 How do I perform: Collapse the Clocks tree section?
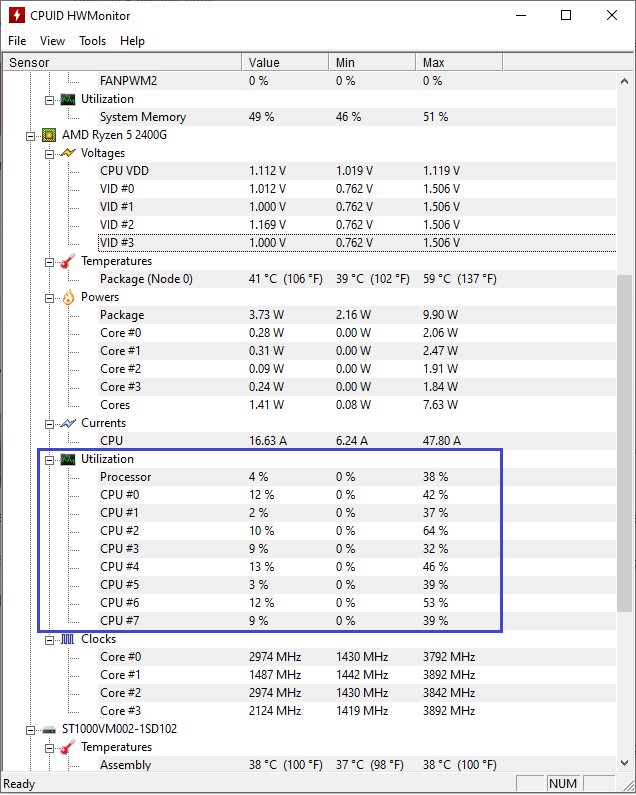pyautogui.click(x=49, y=640)
